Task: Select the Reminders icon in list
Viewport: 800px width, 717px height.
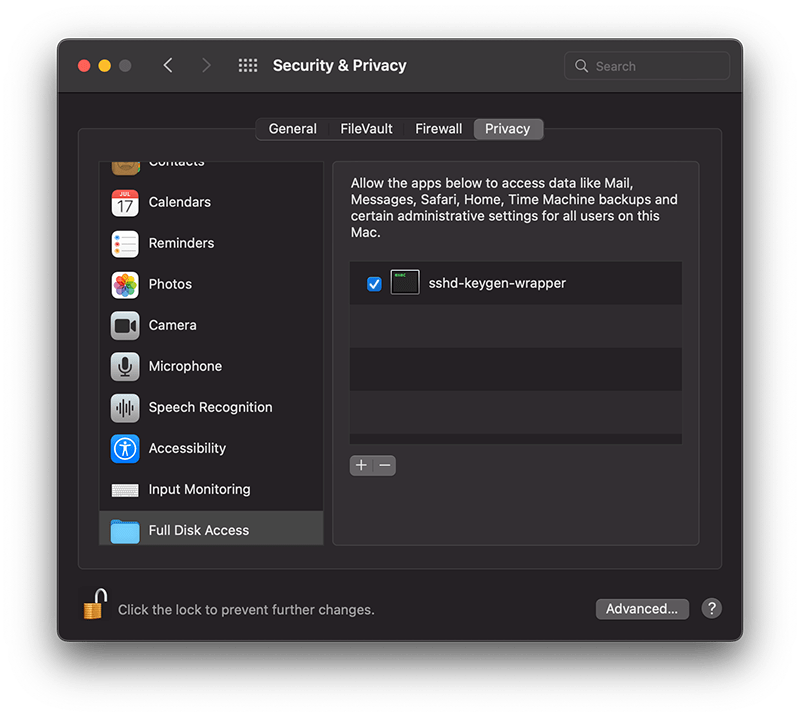Action: pos(125,244)
